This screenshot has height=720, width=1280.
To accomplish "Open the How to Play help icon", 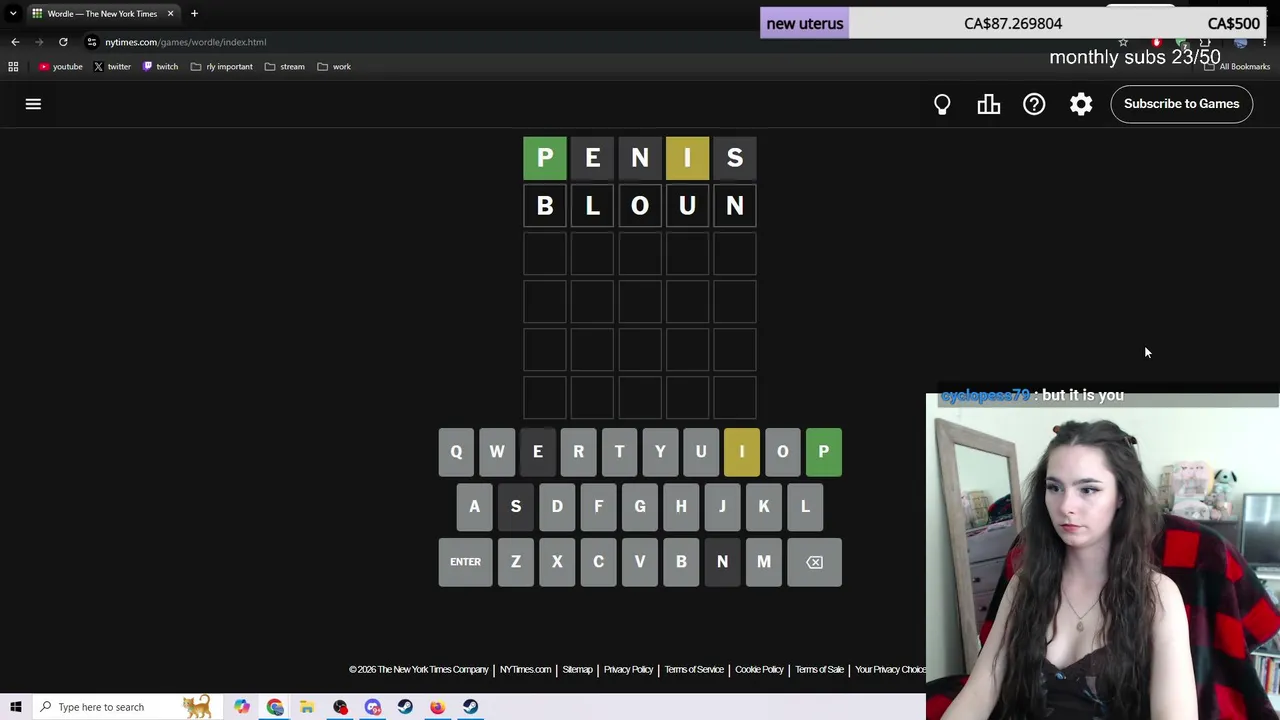I will (1034, 104).
